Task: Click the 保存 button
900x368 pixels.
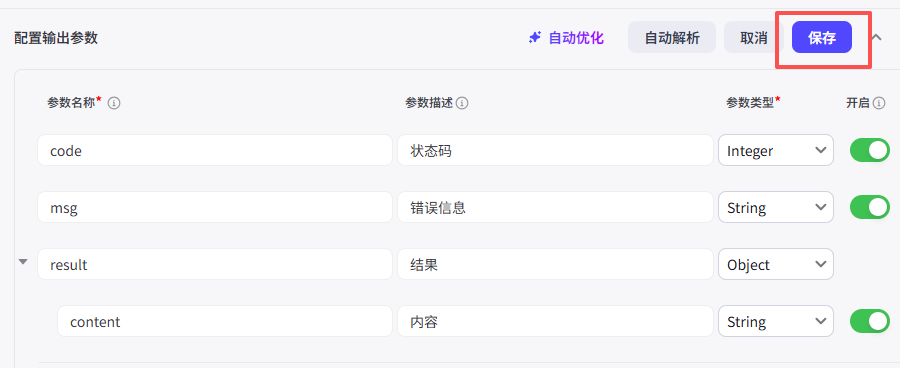Action: [821, 38]
